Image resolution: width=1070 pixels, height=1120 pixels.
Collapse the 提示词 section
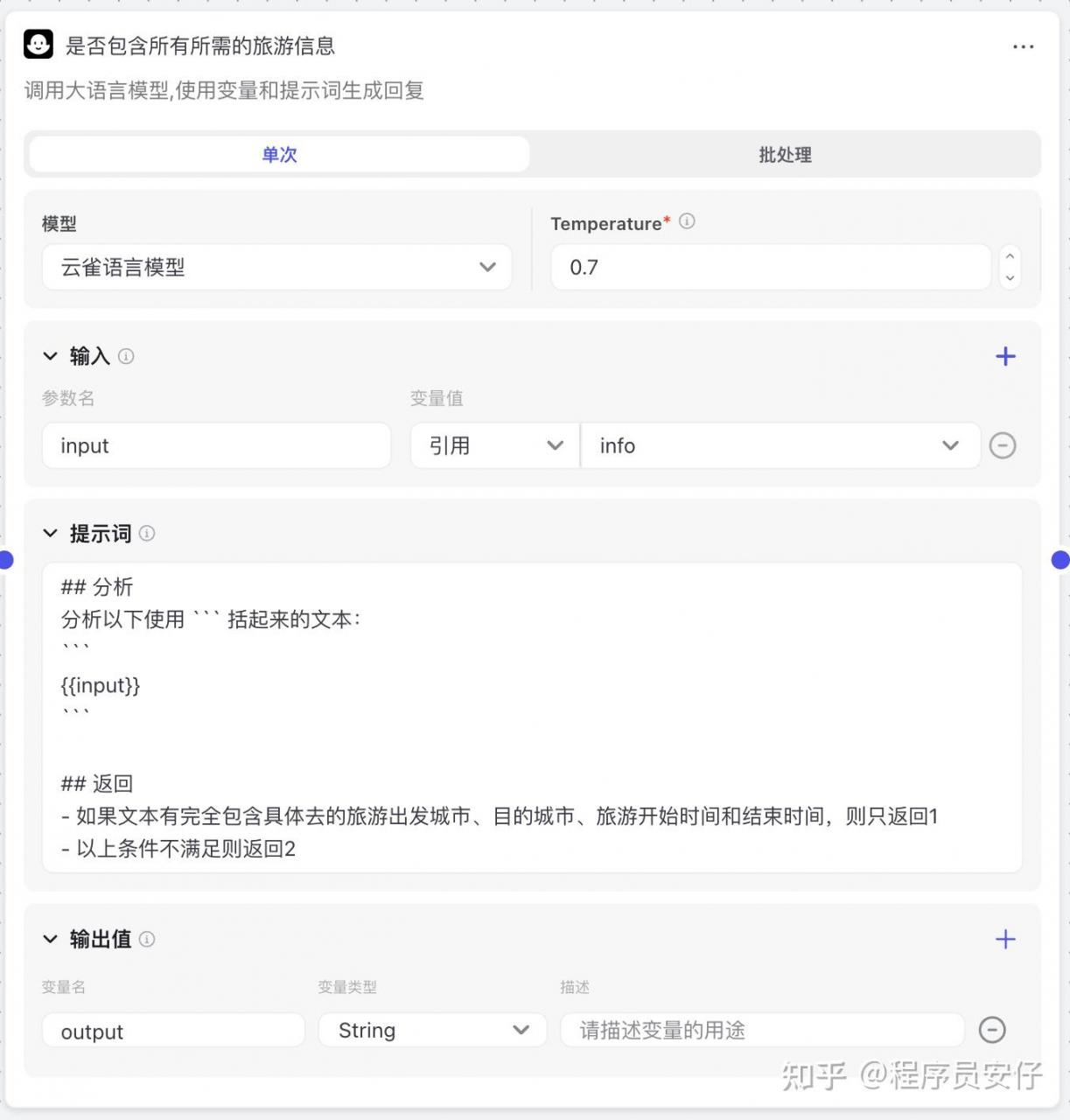[x=50, y=533]
